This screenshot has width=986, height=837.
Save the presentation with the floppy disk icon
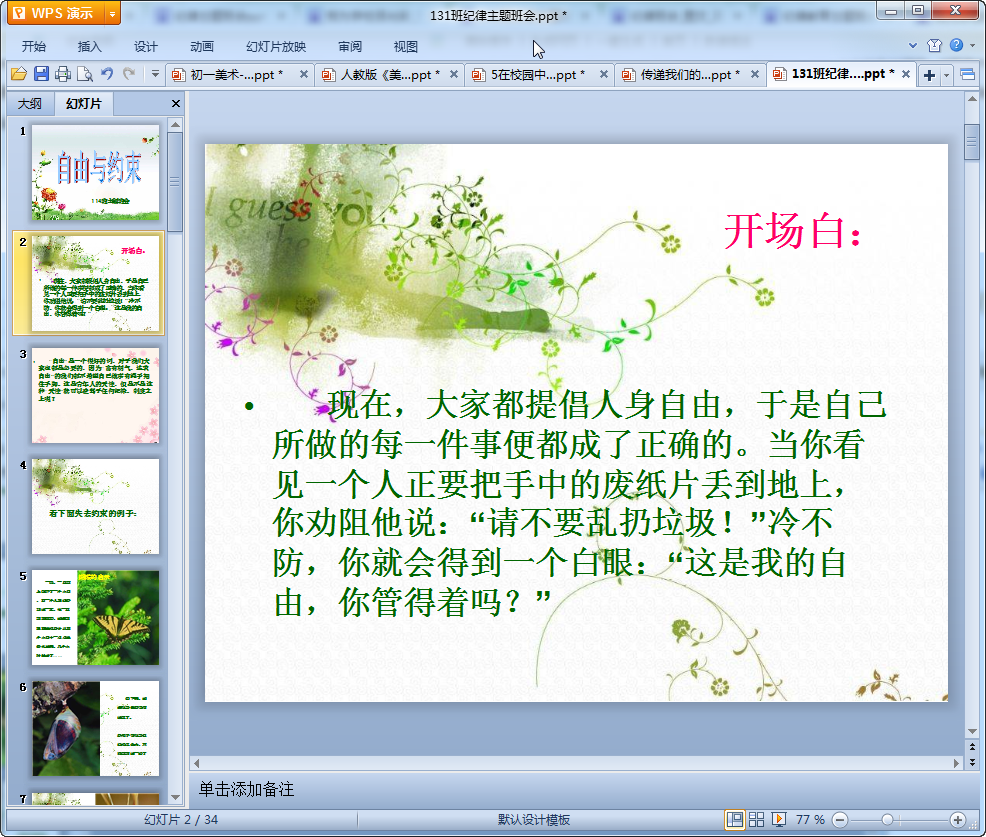click(41, 74)
